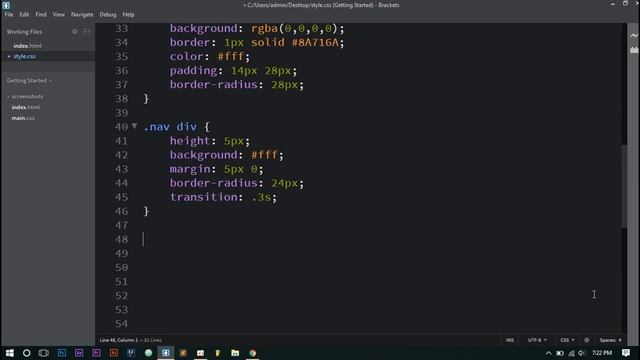Click the Live Preview lightning icon

(x=633, y=36)
